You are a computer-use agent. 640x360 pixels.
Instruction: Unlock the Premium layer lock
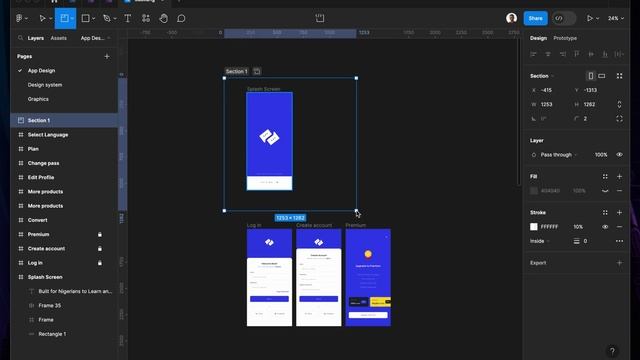[100, 234]
